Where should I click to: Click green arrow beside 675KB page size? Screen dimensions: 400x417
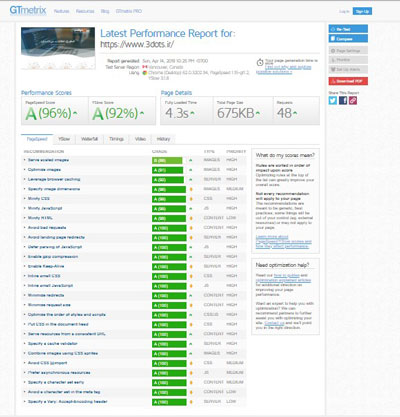tap(258, 113)
